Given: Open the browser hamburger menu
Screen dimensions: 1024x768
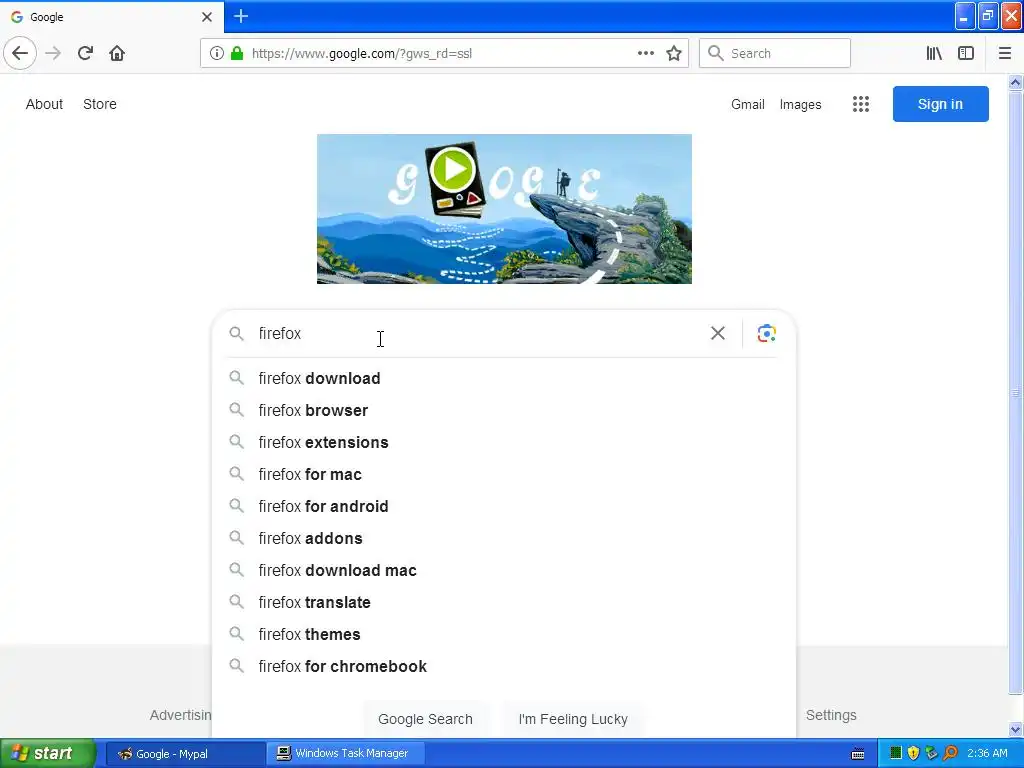Looking at the screenshot, I should 1005,53.
